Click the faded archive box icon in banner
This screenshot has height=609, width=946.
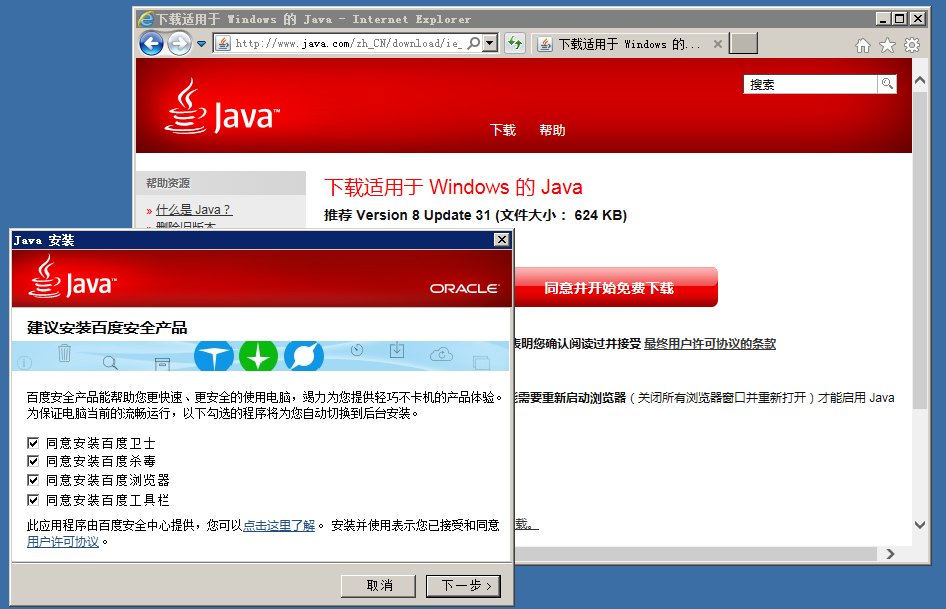click(x=162, y=363)
